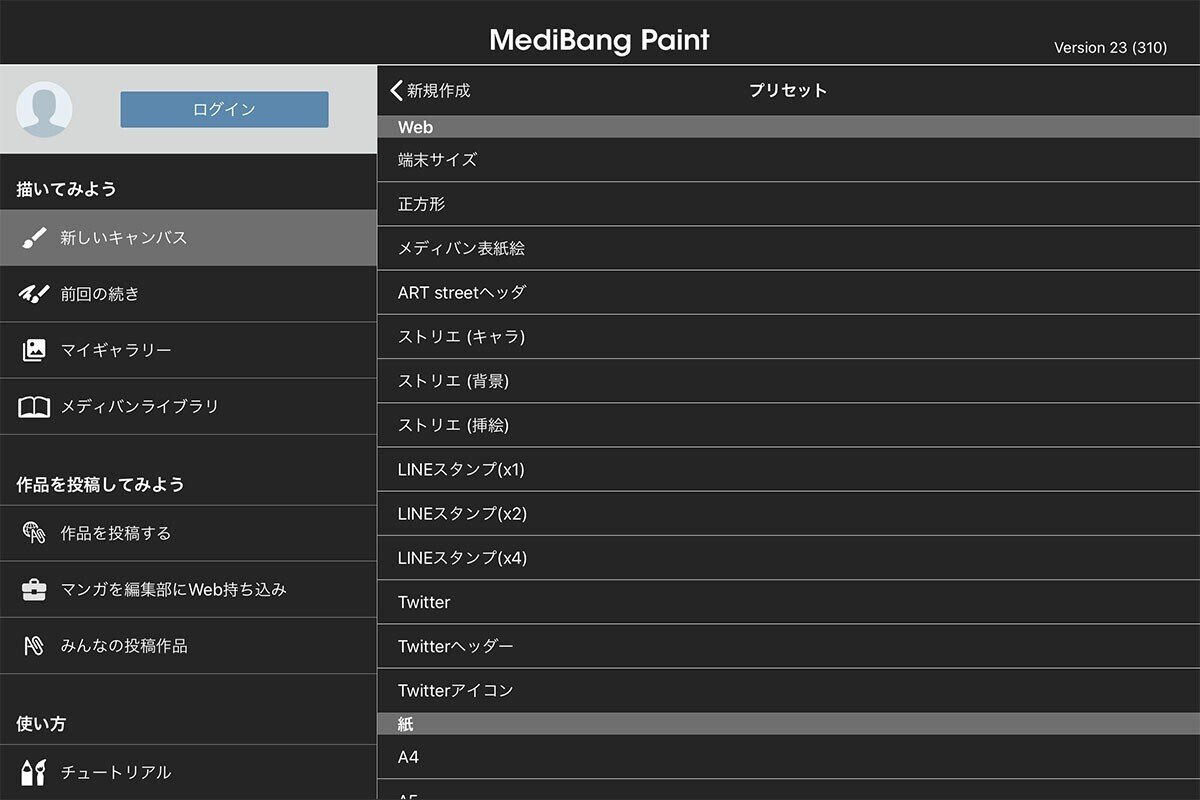Click the paperclip icon for みんなの投稿作品
The width and height of the screenshot is (1200, 800).
[x=34, y=645]
